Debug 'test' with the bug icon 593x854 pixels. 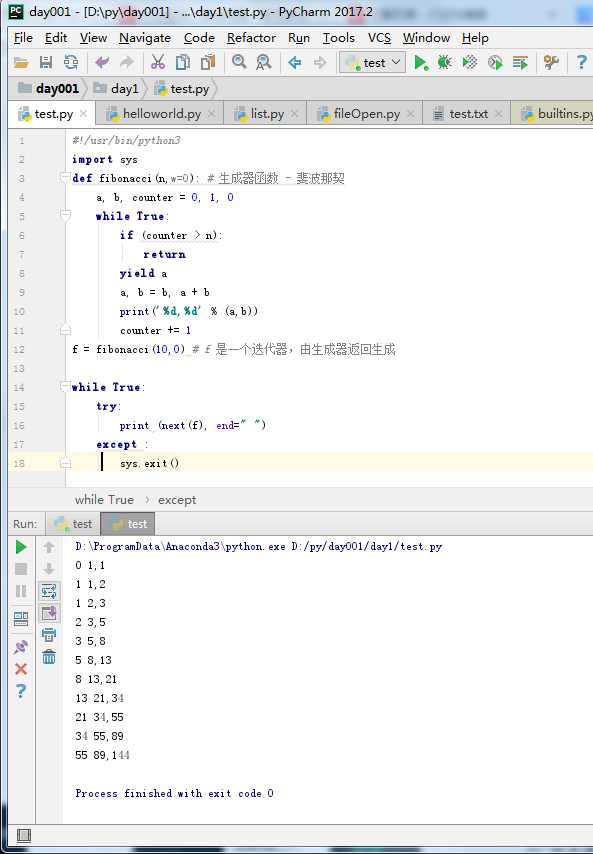click(x=444, y=63)
